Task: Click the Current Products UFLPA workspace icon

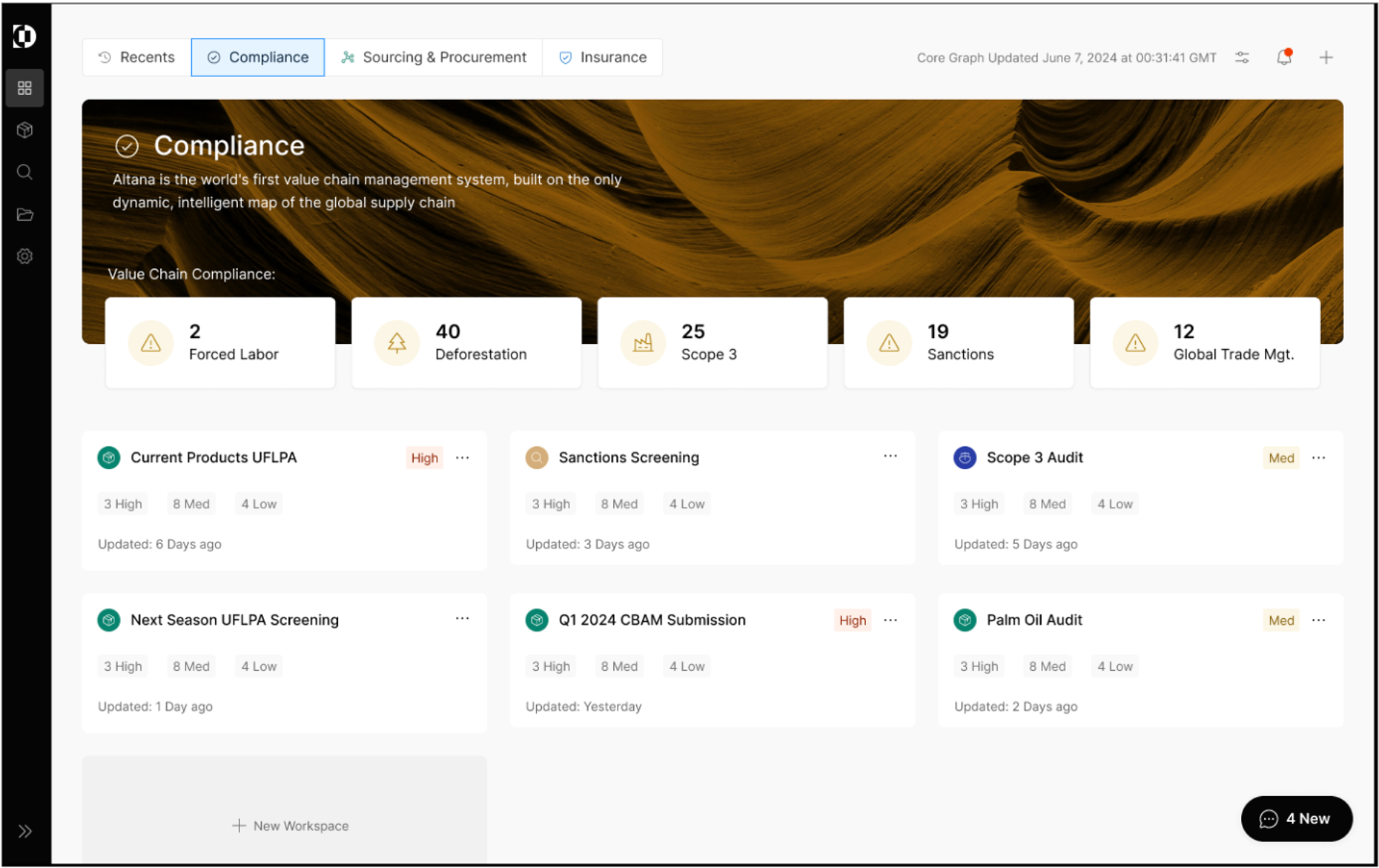Action: (x=109, y=457)
